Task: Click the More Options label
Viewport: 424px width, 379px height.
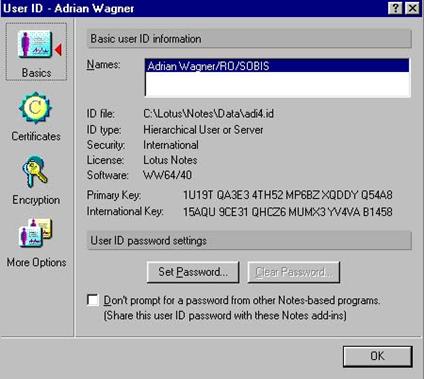Action: 36,262
